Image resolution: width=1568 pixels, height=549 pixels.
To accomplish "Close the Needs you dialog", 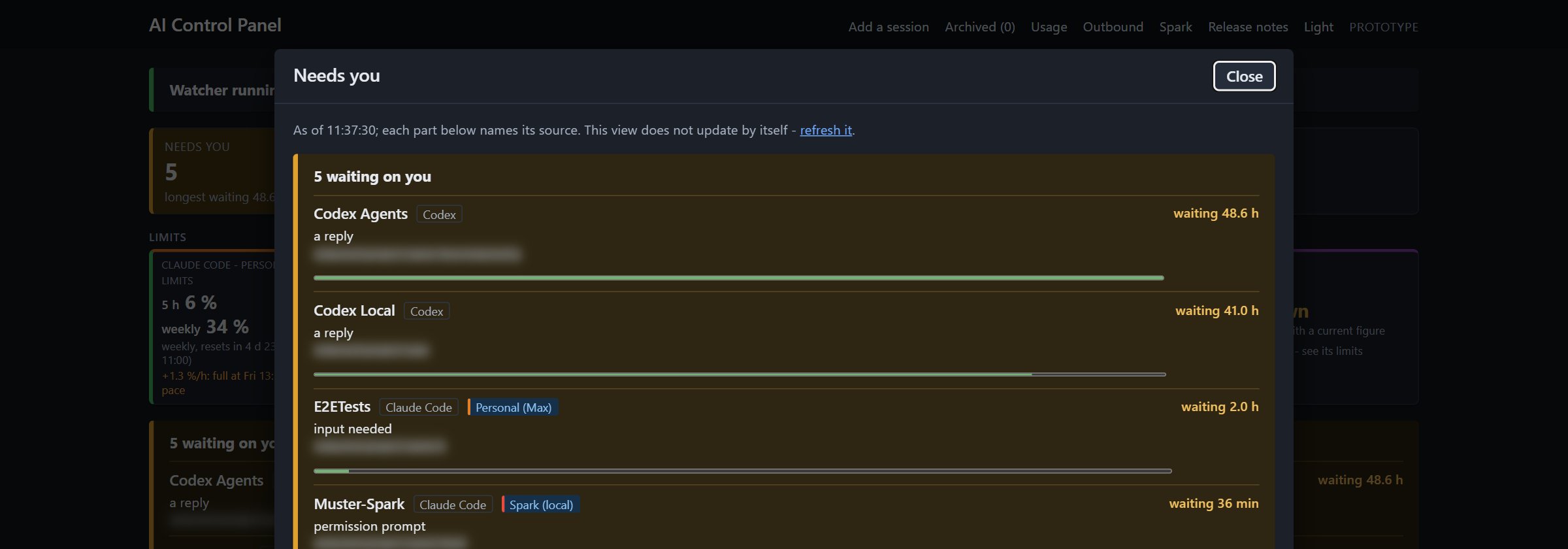I will [x=1244, y=76].
